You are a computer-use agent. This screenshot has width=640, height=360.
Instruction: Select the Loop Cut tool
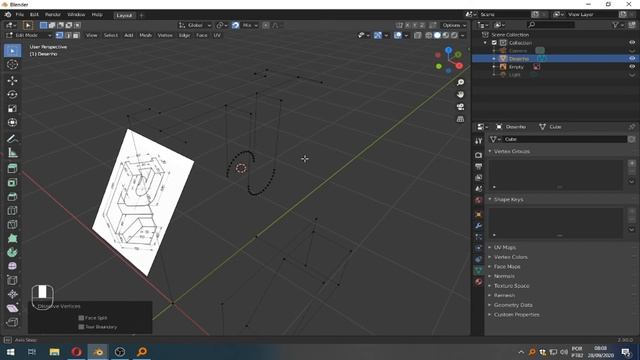pyautogui.click(x=12, y=210)
